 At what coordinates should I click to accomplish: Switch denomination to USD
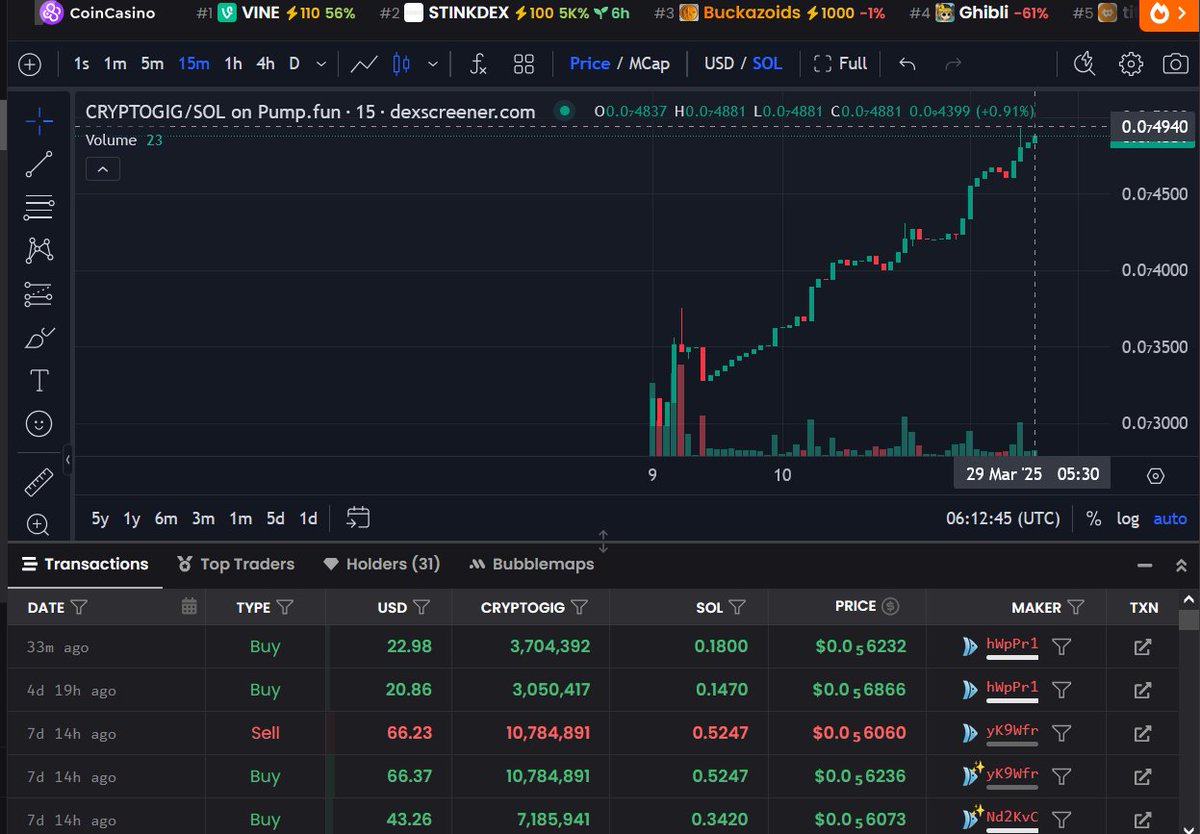[x=719, y=63]
